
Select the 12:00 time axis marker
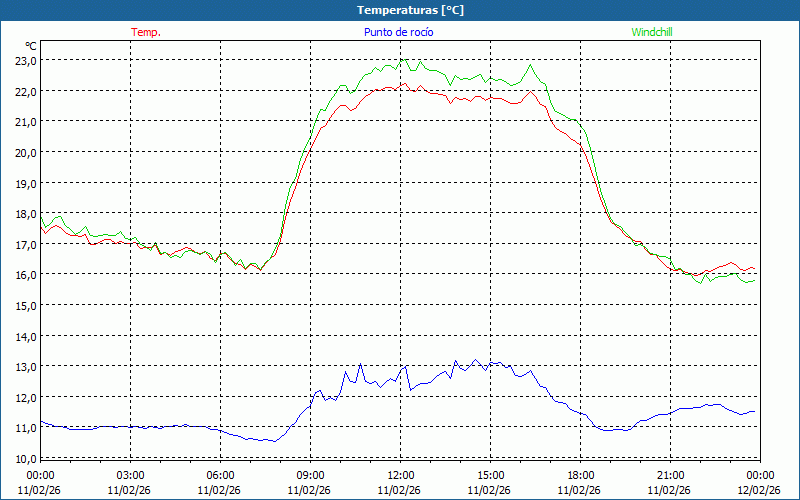tap(400, 475)
